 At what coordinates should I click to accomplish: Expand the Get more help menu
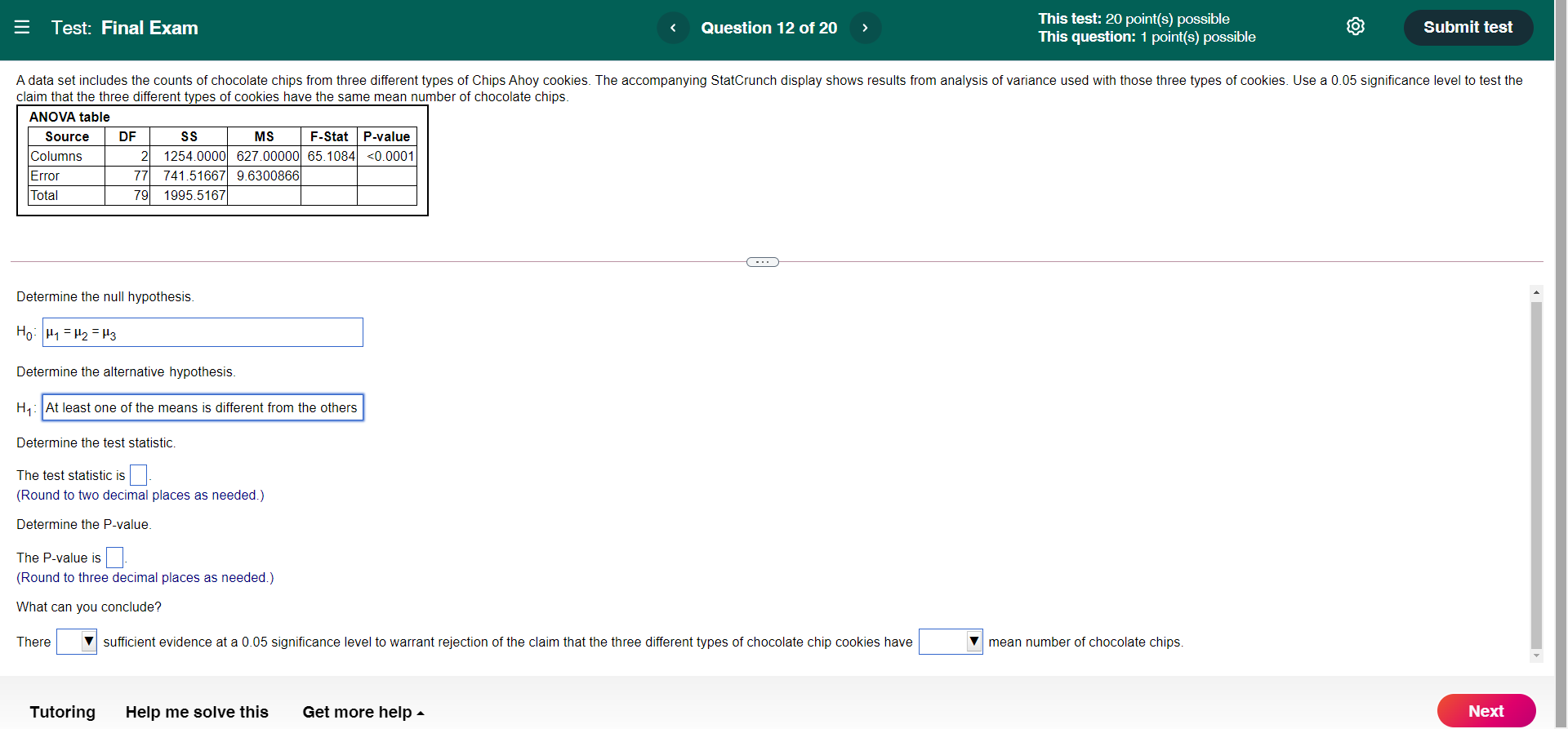pos(363,712)
